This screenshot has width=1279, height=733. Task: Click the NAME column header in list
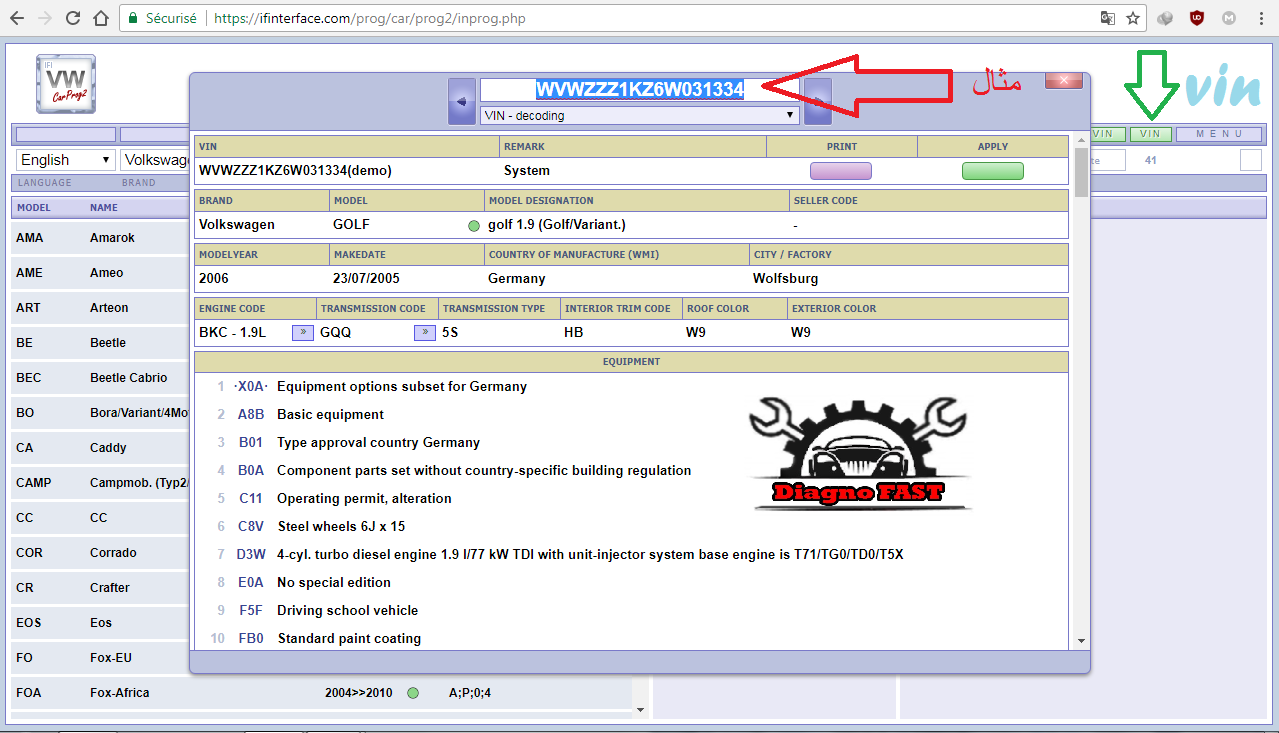104,208
